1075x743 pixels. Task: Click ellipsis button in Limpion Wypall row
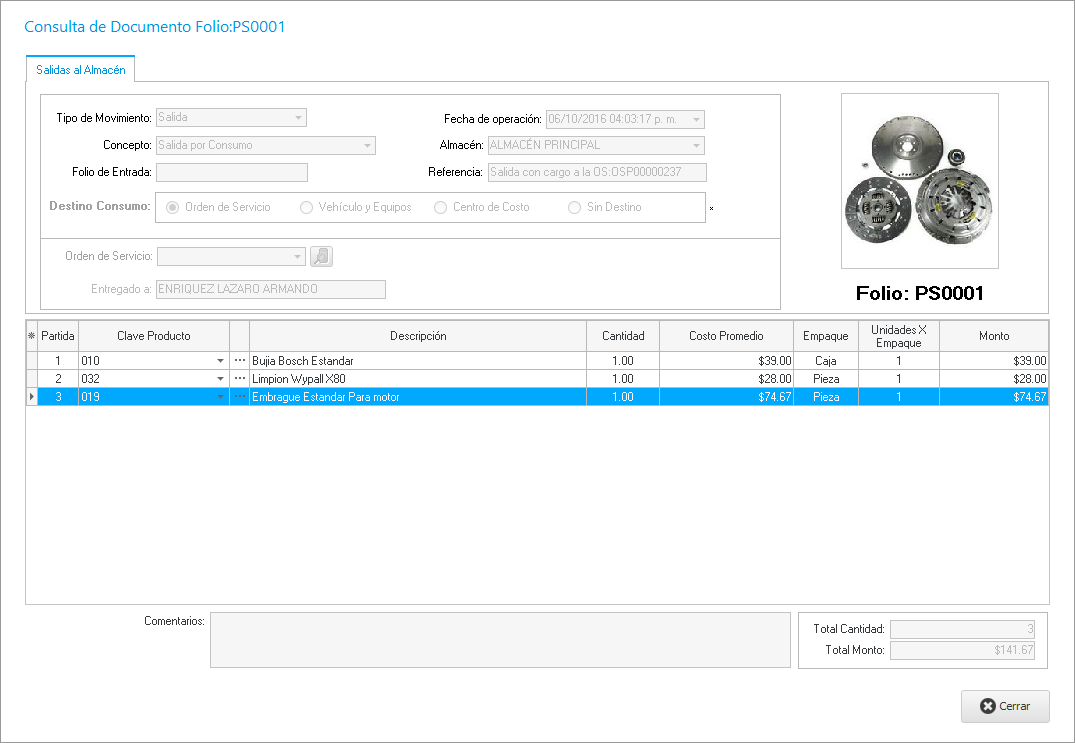pyautogui.click(x=239, y=379)
